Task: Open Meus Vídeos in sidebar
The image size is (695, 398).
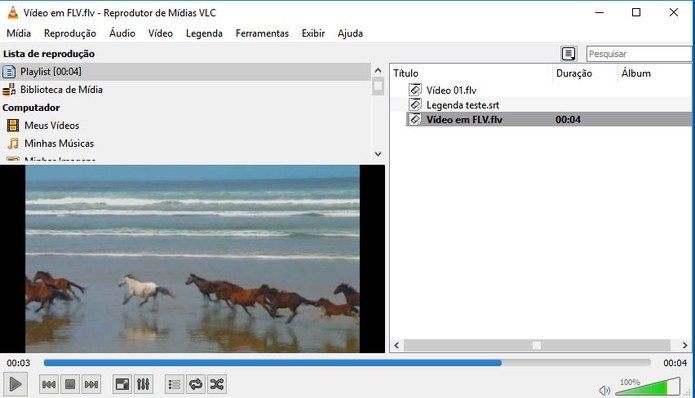Action: point(52,125)
